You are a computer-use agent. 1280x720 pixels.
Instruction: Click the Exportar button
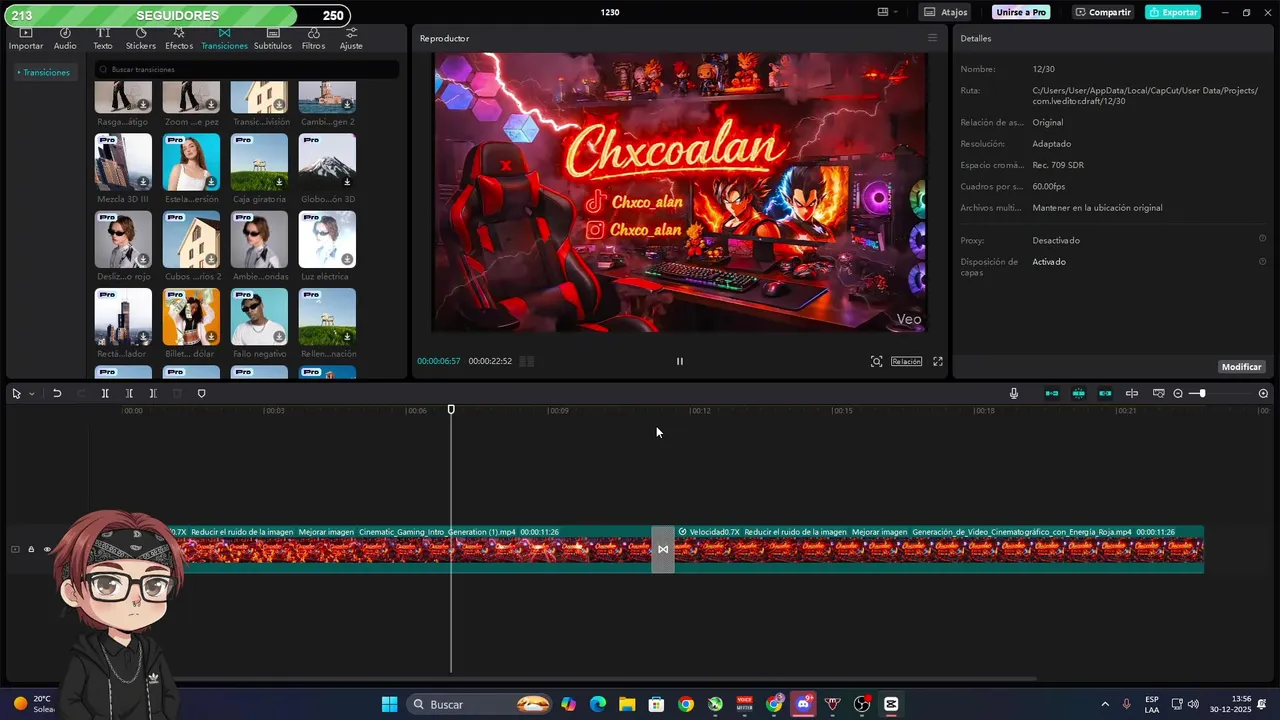pyautogui.click(x=1173, y=12)
